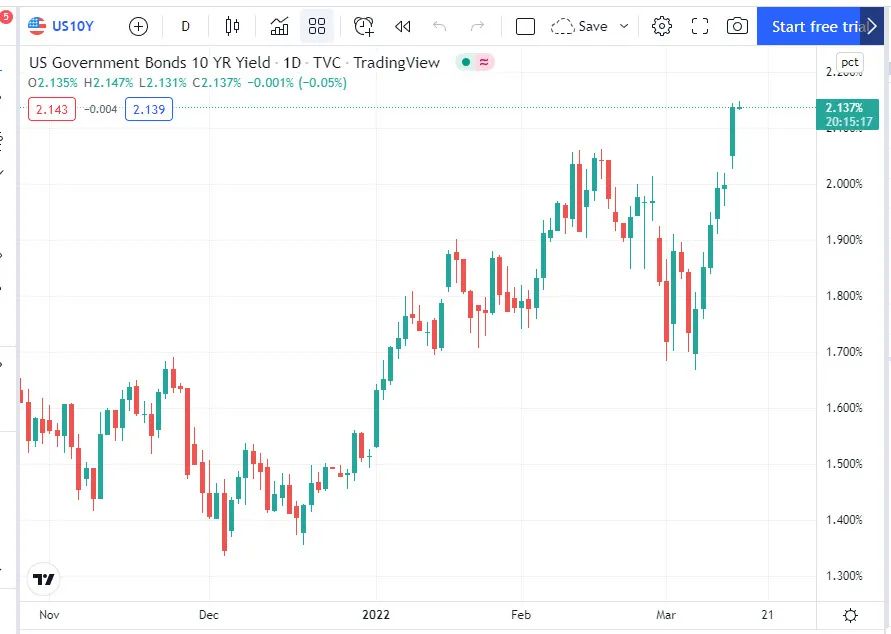Click the compare or add symbol plus icon
The width and height of the screenshot is (891, 634).
[138, 26]
